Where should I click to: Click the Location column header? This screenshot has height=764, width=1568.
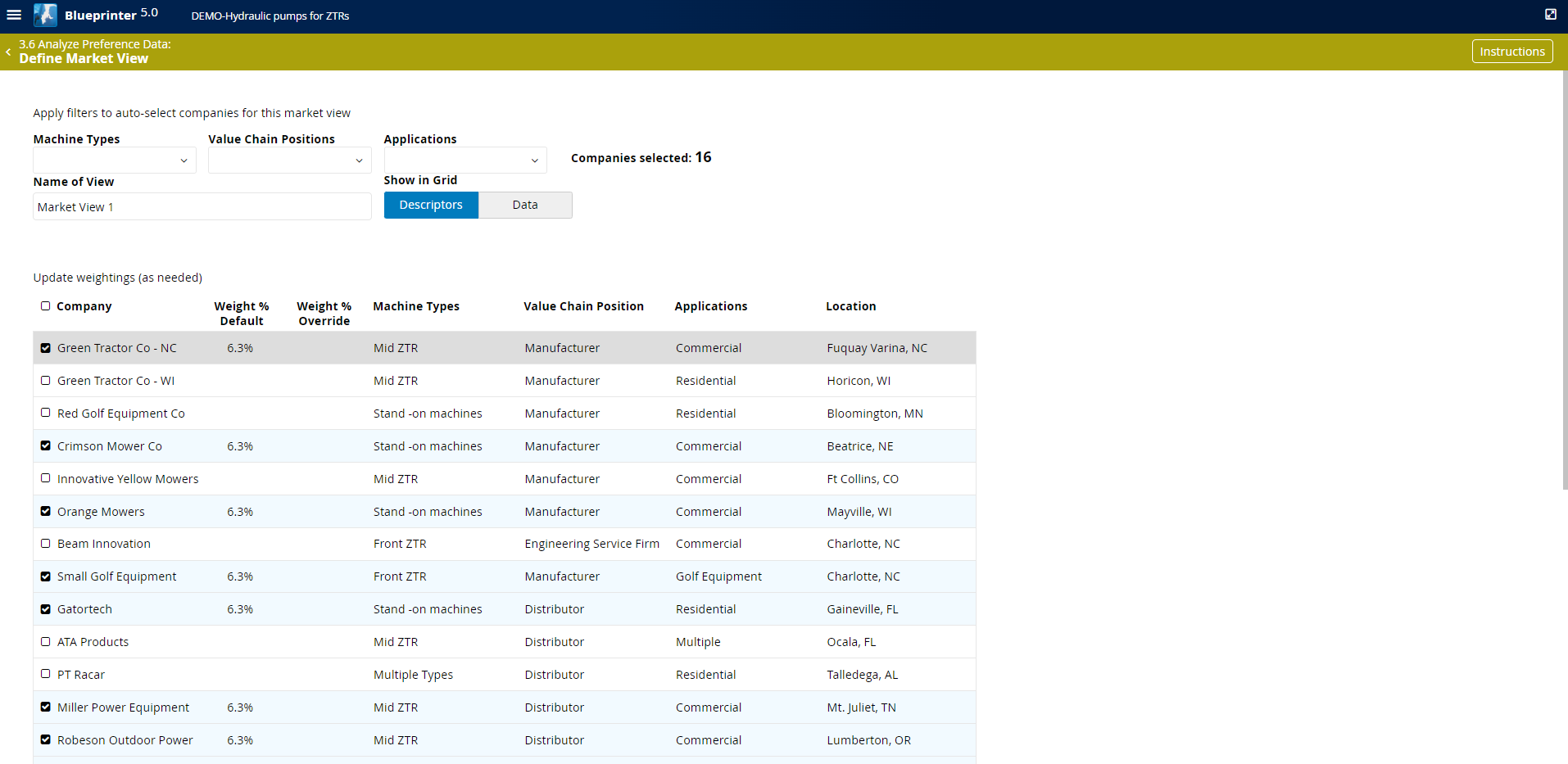[851, 306]
